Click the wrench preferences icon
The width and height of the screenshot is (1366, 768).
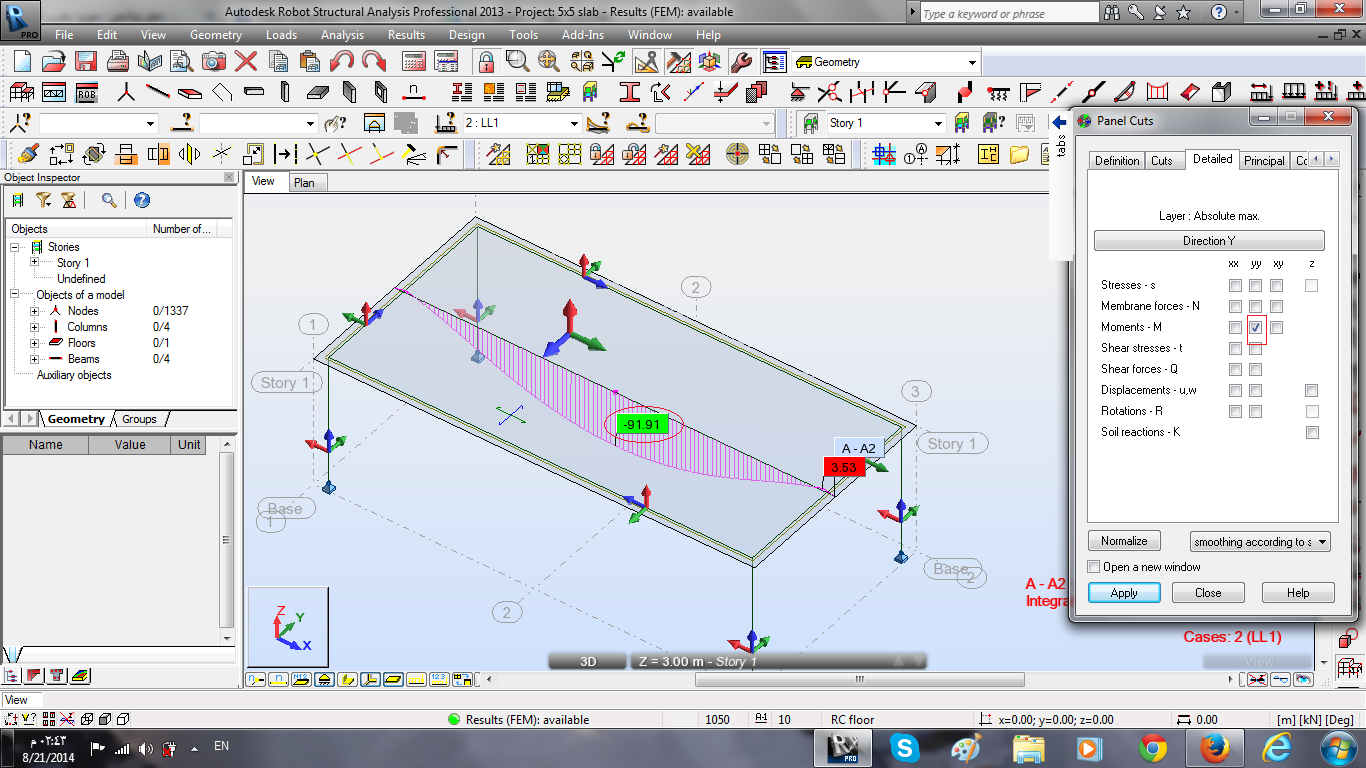pos(740,61)
